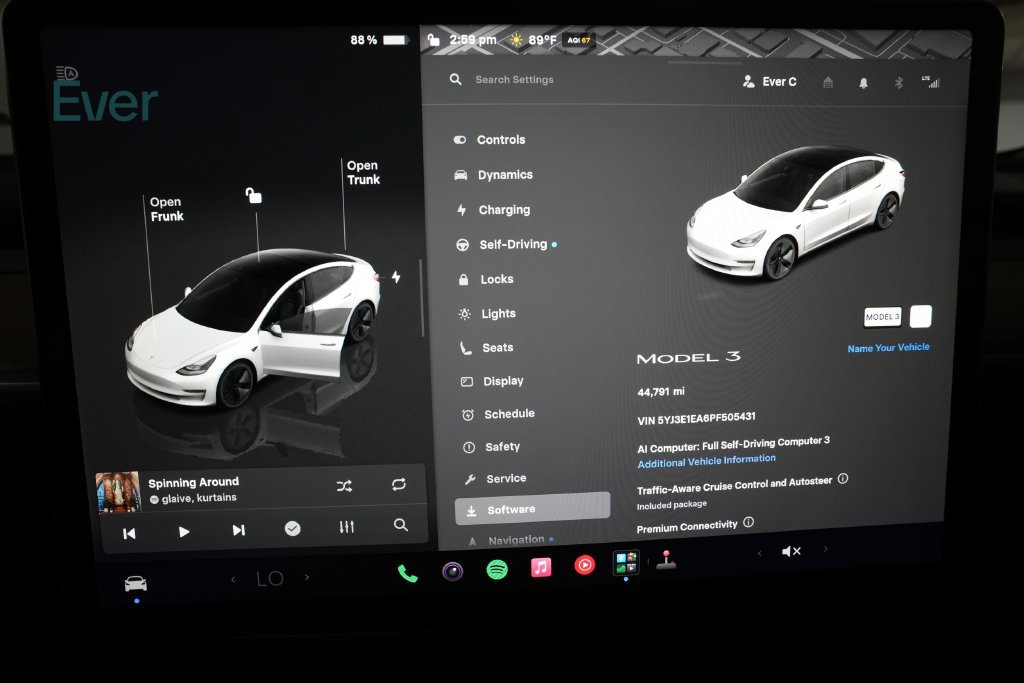Tap Open Trunk label

363,172
